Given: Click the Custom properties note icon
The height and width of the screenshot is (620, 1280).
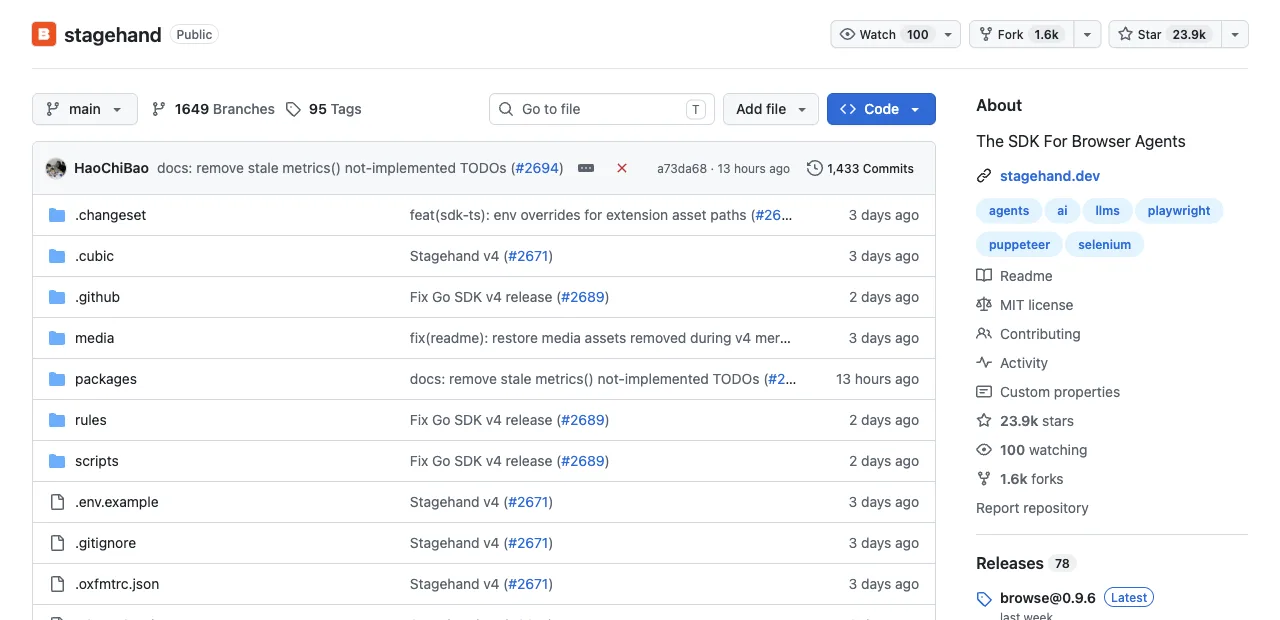Looking at the screenshot, I should tap(984, 392).
